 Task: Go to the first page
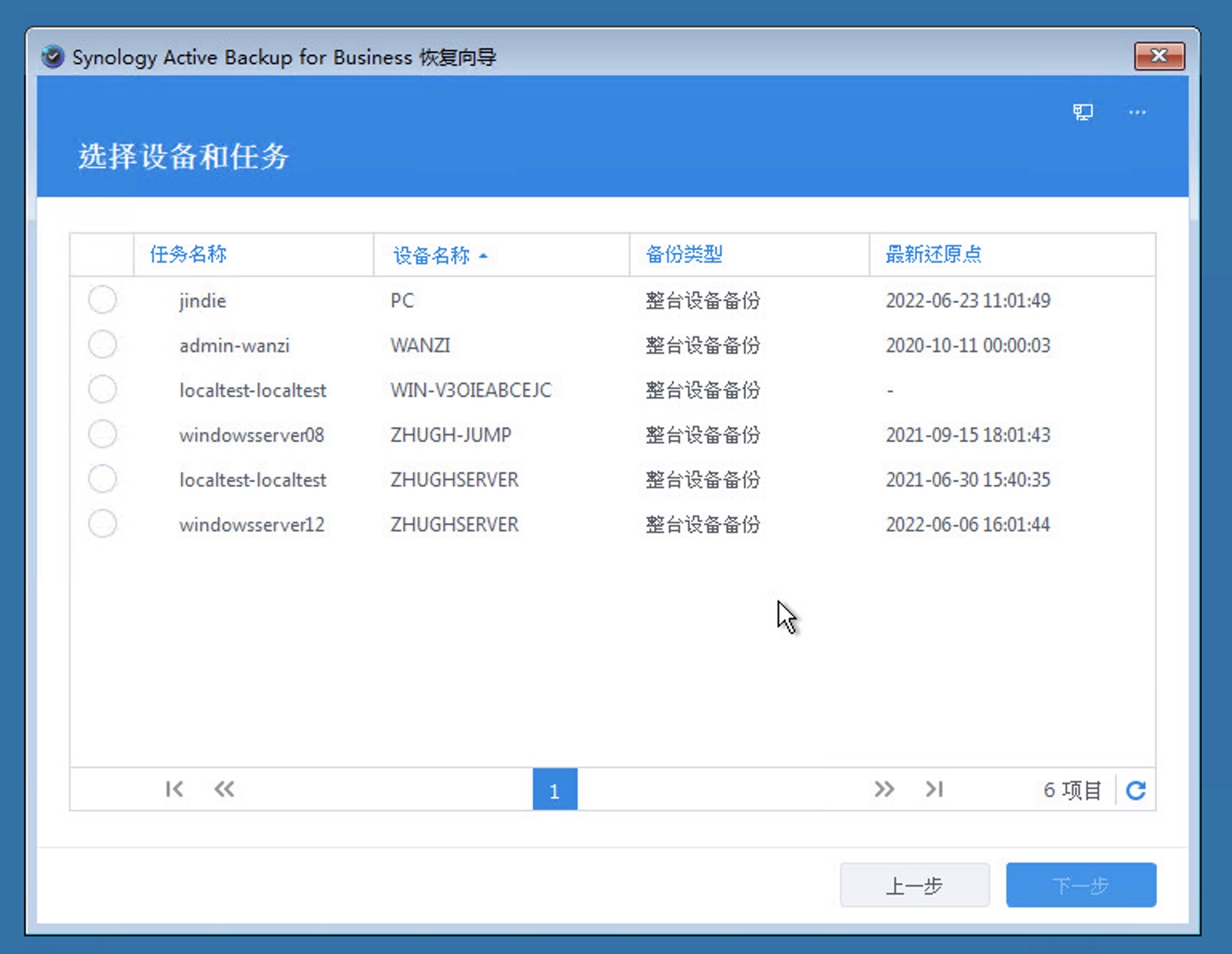(x=174, y=789)
